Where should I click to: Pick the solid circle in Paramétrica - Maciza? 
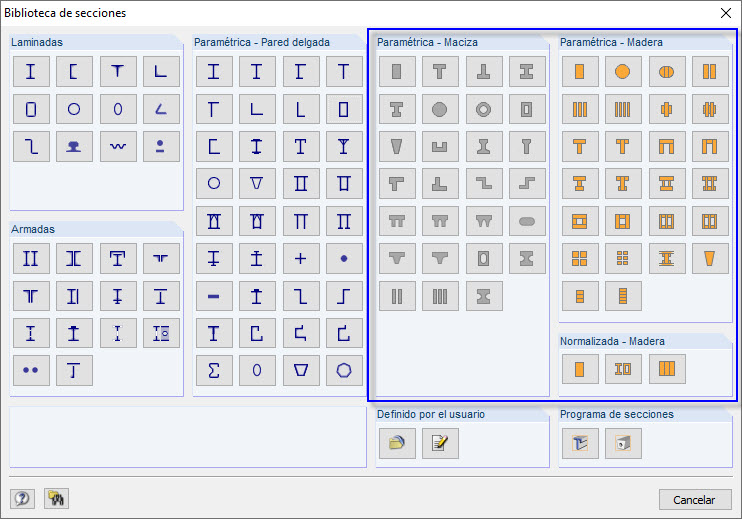pyautogui.click(x=440, y=109)
